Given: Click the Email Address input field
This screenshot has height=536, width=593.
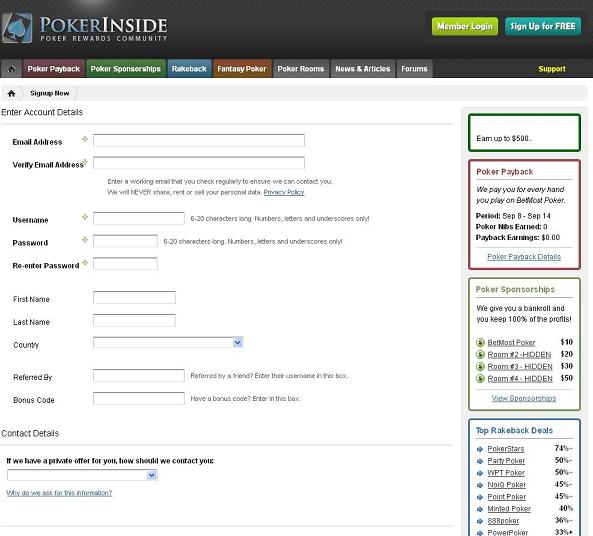Looking at the screenshot, I should [x=199, y=140].
